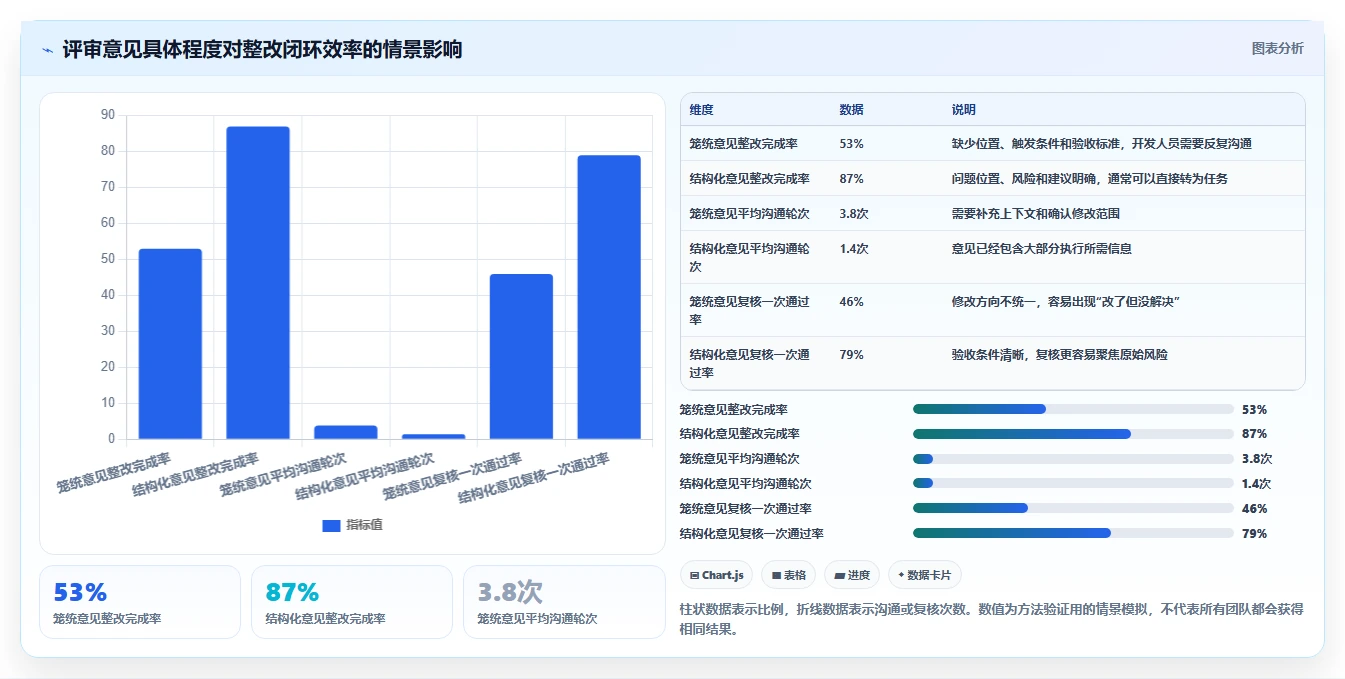The width and height of the screenshot is (1345, 679).
Task: Click the 结构化意见整改完成率 chart bar
Action: click(258, 283)
